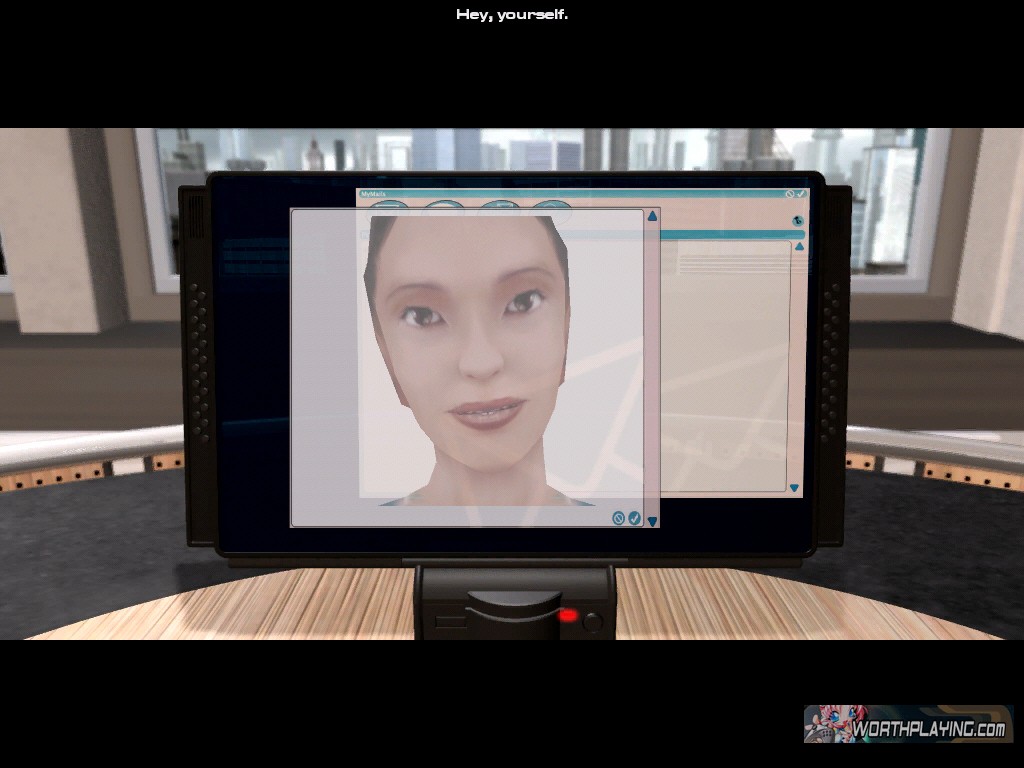Image resolution: width=1024 pixels, height=768 pixels.
Task: Click the red indicator light on monitor base
Action: [x=567, y=616]
